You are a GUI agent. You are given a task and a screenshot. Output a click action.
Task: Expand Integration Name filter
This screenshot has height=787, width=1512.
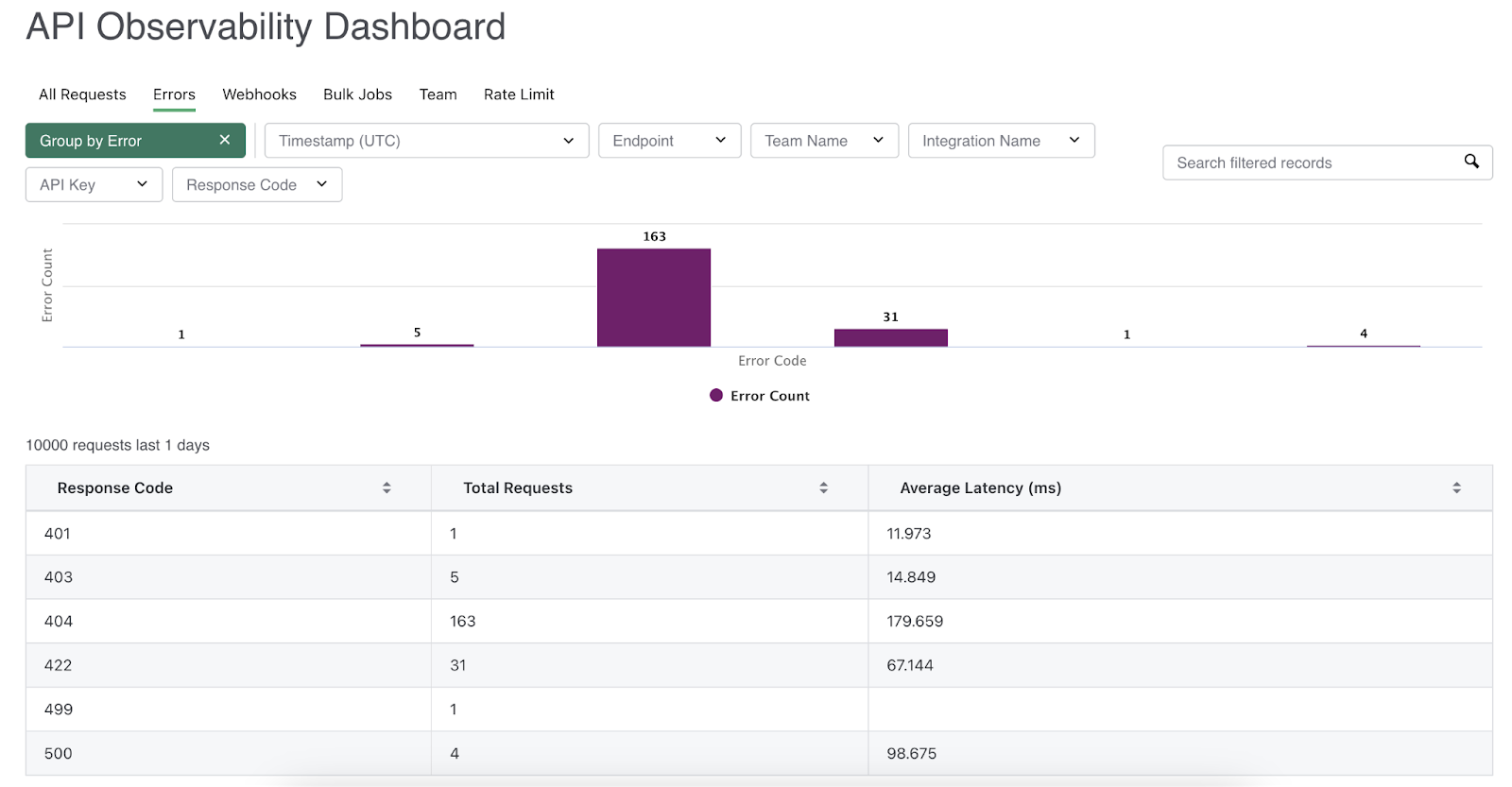tap(1000, 141)
